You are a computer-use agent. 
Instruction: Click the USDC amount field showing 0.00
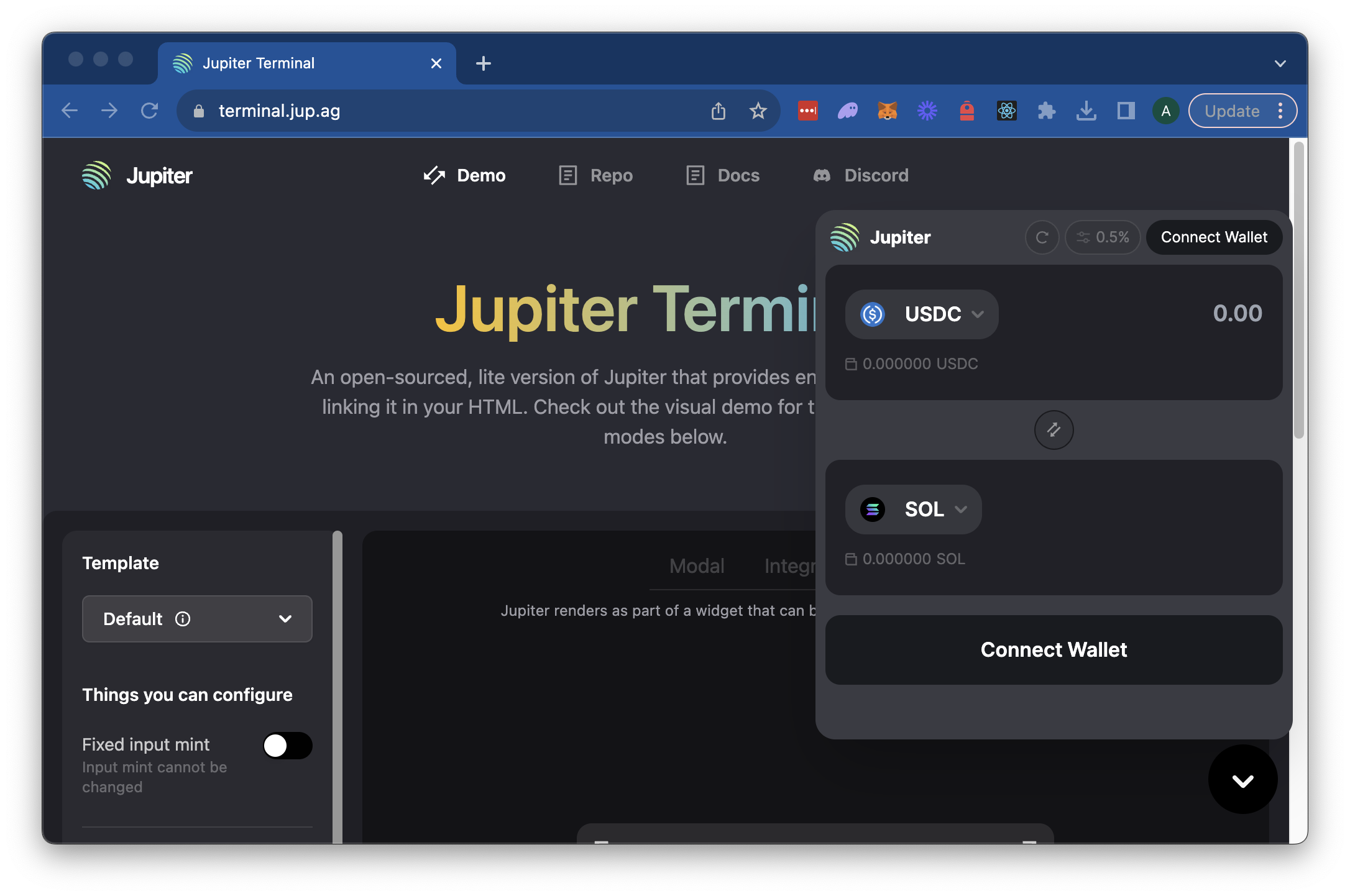(x=1237, y=313)
